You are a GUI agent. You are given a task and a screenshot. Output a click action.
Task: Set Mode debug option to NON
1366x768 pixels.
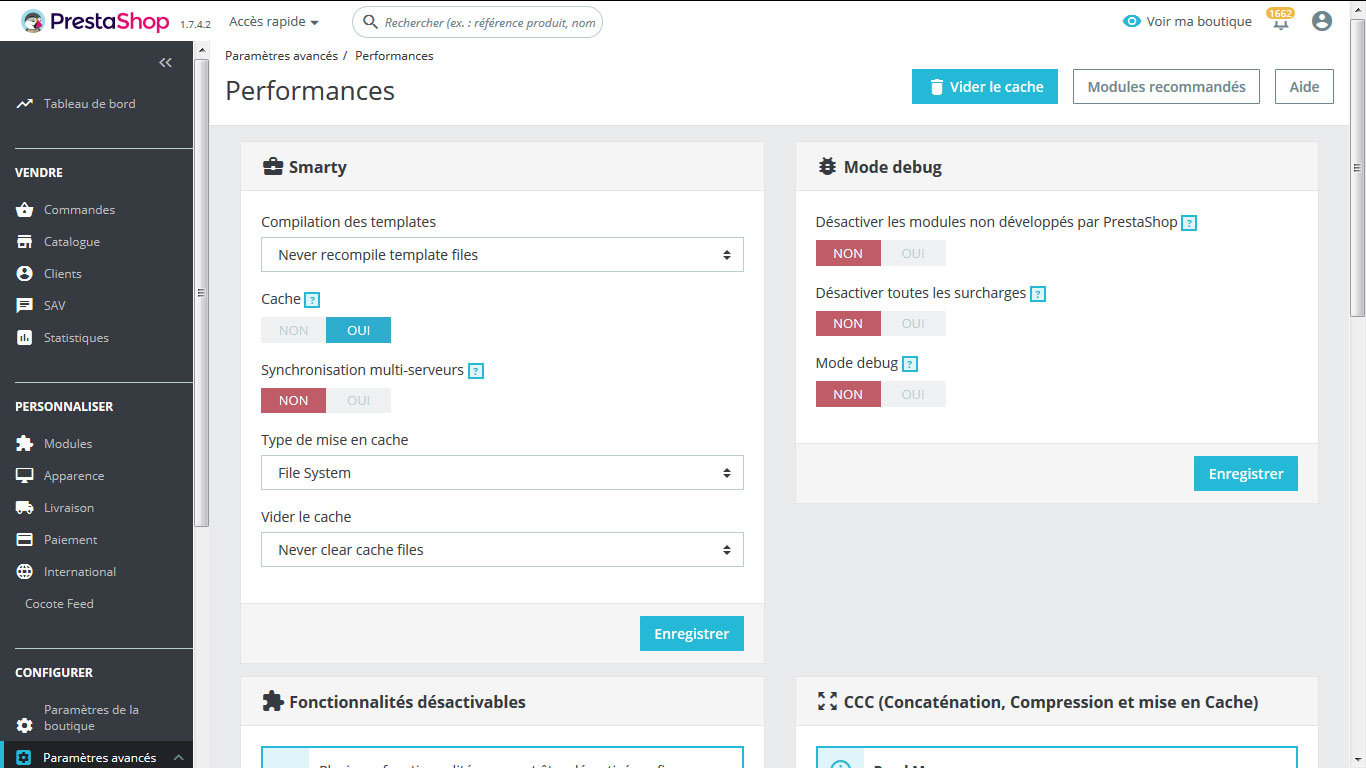[x=848, y=394]
